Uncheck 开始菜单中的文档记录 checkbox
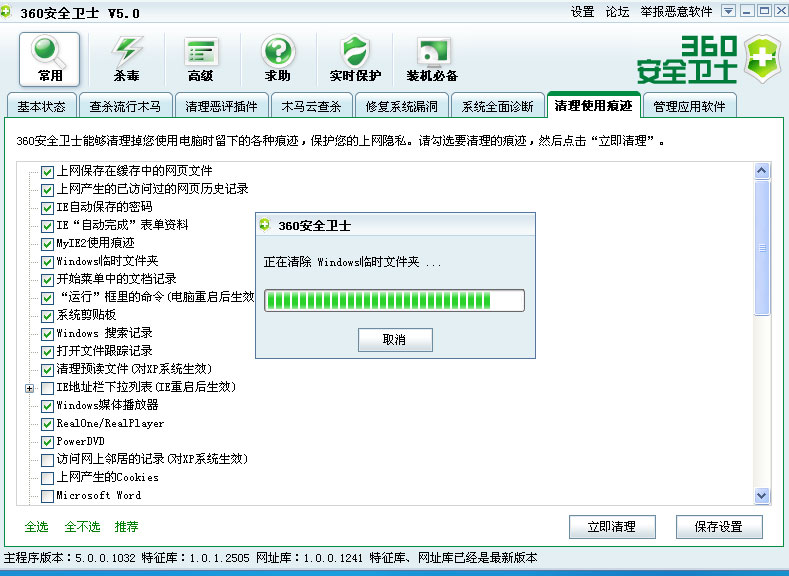This screenshot has width=789, height=576. coord(47,280)
